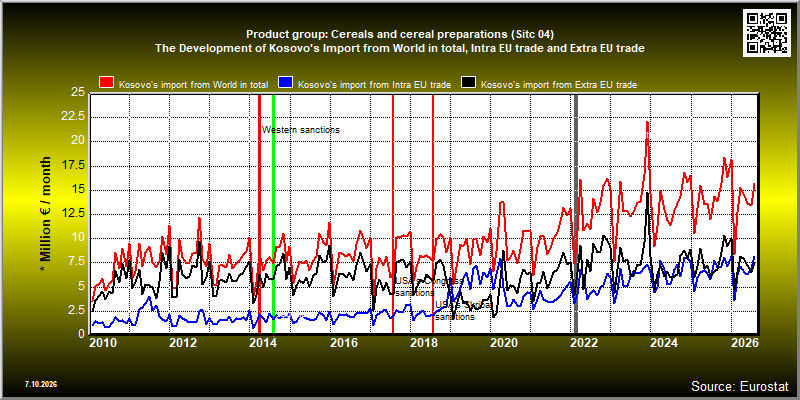Image resolution: width=800 pixels, height=400 pixels.
Task: Click the black legend swatch for Extra EU
Action: [x=468, y=83]
